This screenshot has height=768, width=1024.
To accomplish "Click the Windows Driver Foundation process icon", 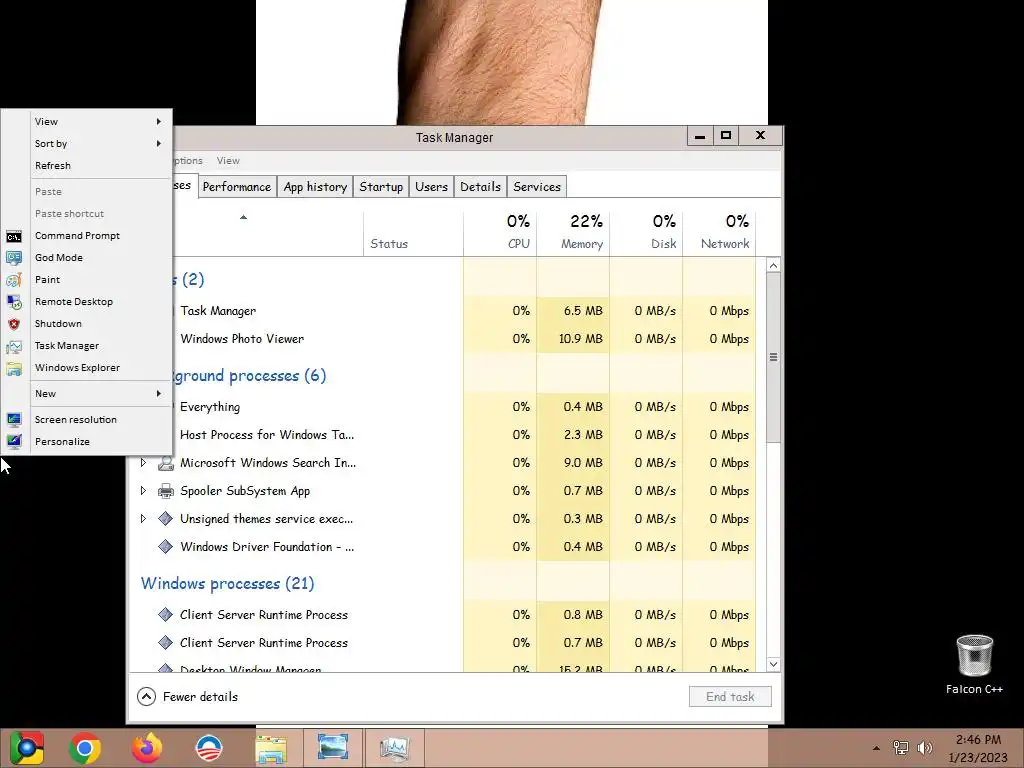I will tap(166, 547).
